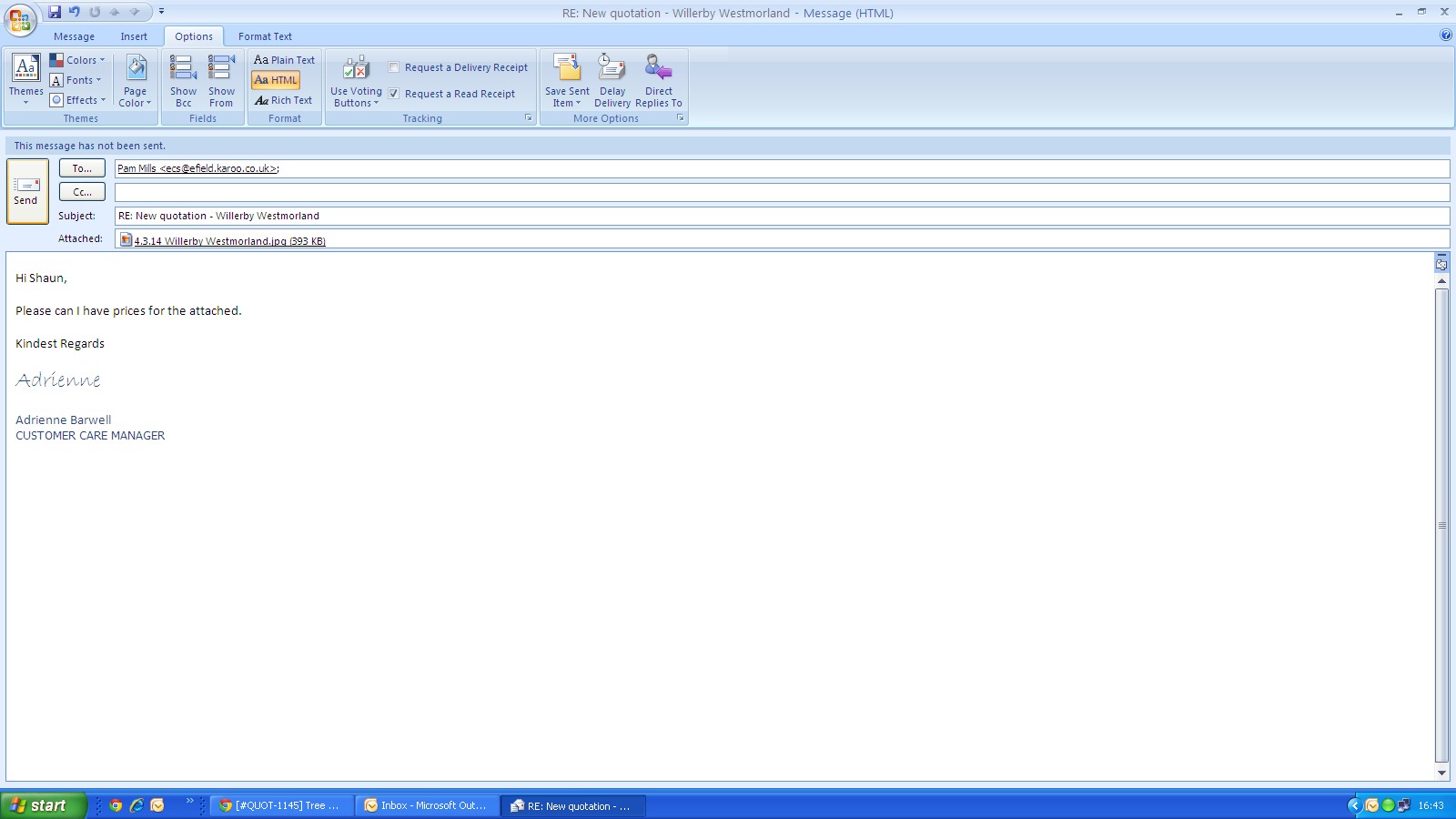Launch Internet Explorer from quick launch
This screenshot has width=1456, height=819.
pyautogui.click(x=136, y=805)
